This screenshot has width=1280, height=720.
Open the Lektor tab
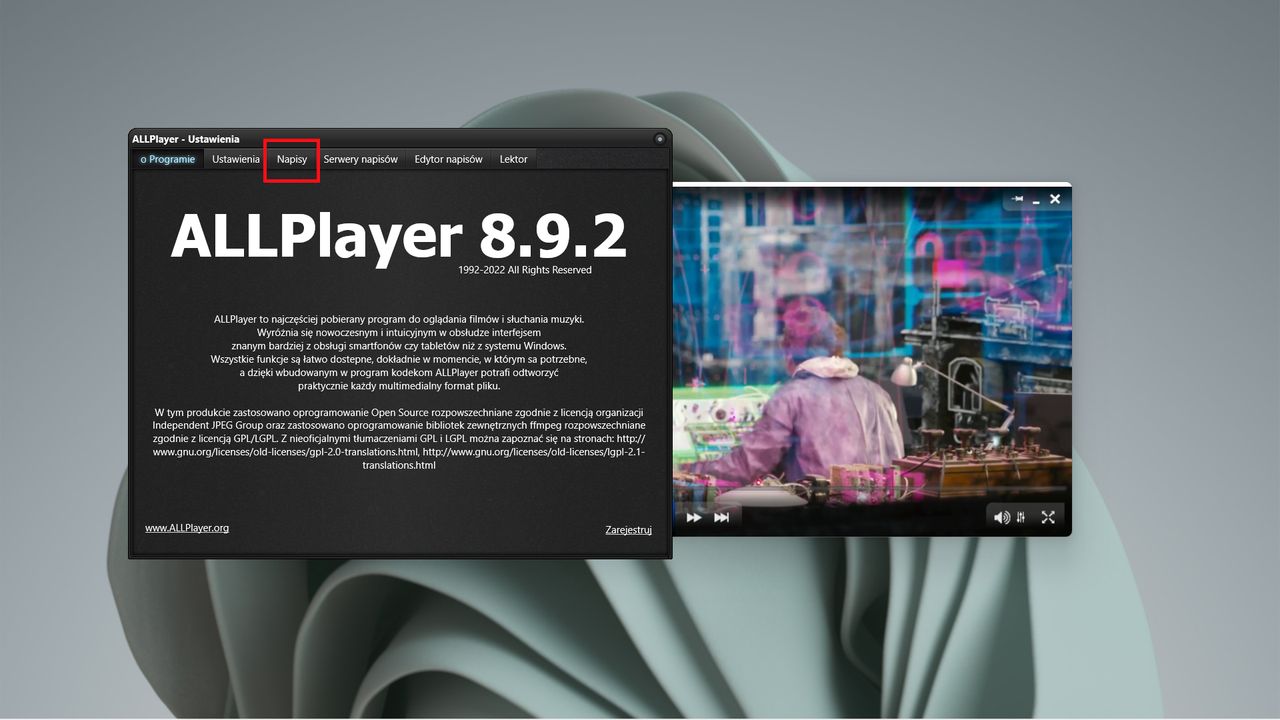point(513,159)
